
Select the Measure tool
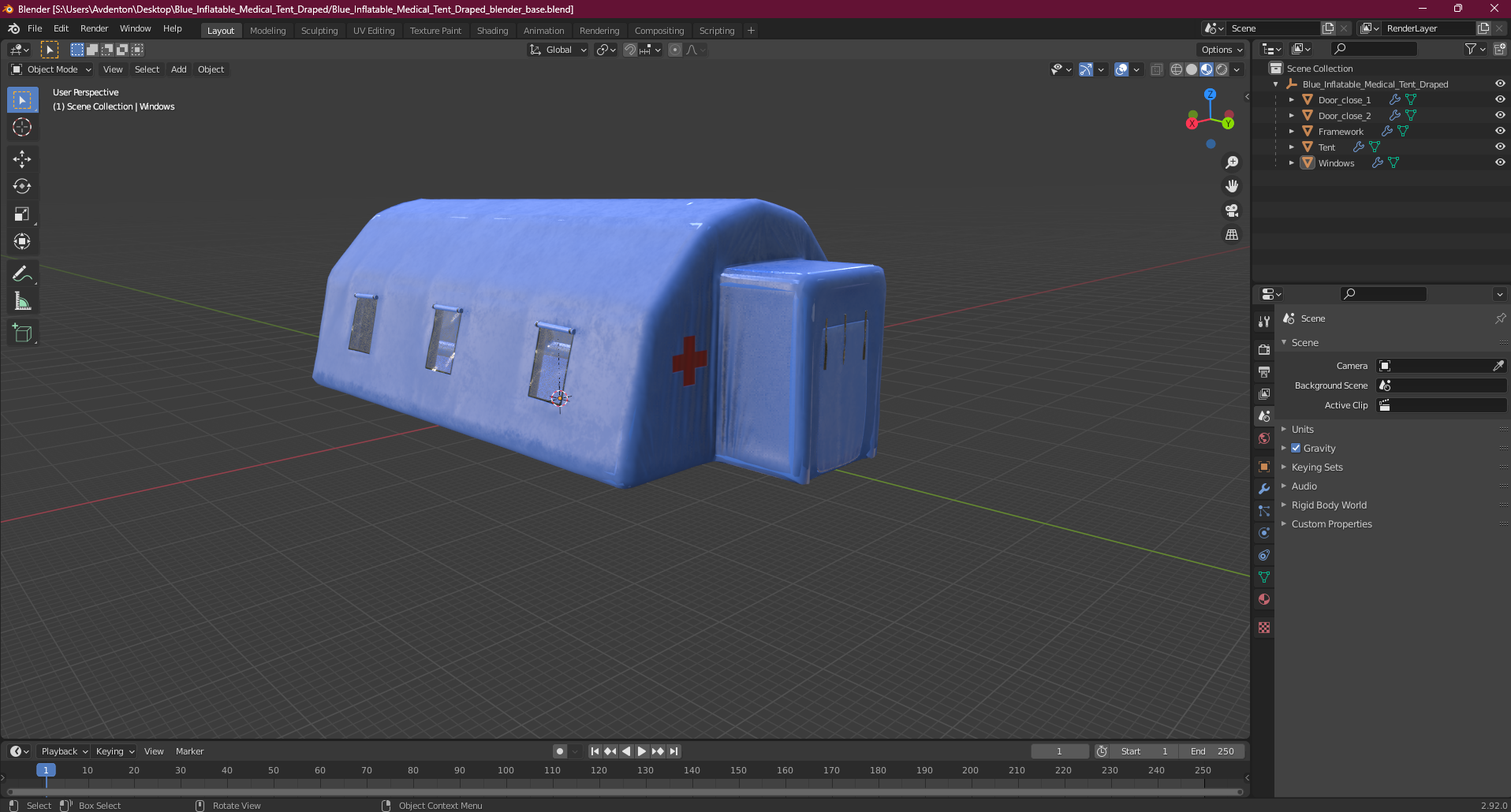coord(22,302)
